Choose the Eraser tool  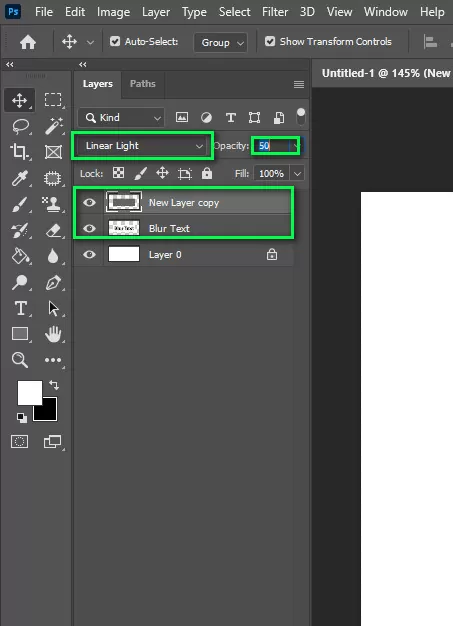tap(53, 230)
